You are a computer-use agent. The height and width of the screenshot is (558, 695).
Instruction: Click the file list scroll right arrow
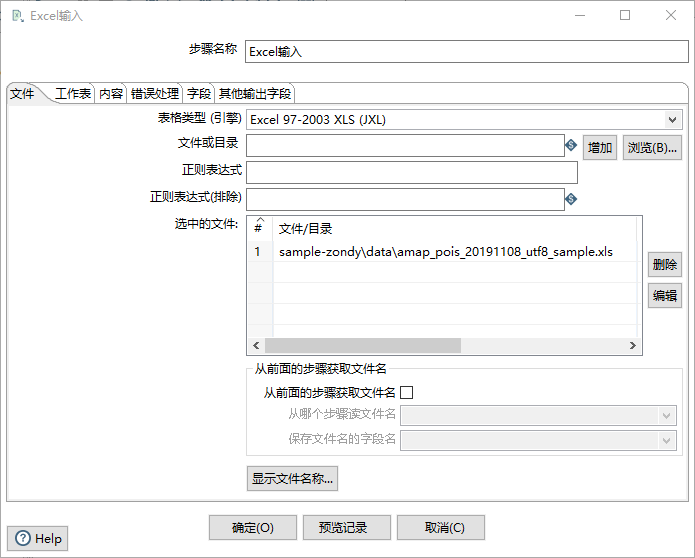633,345
